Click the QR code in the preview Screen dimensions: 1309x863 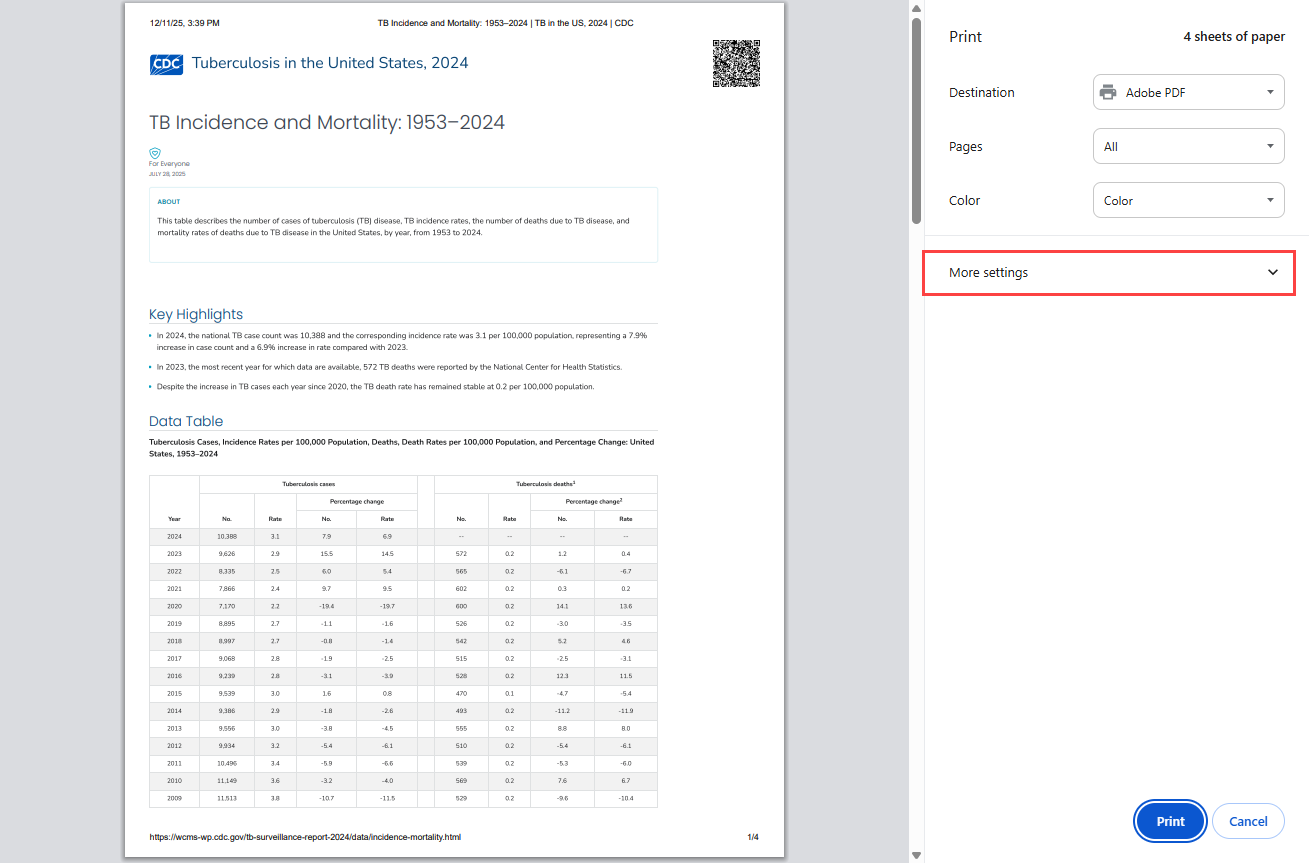click(x=736, y=63)
